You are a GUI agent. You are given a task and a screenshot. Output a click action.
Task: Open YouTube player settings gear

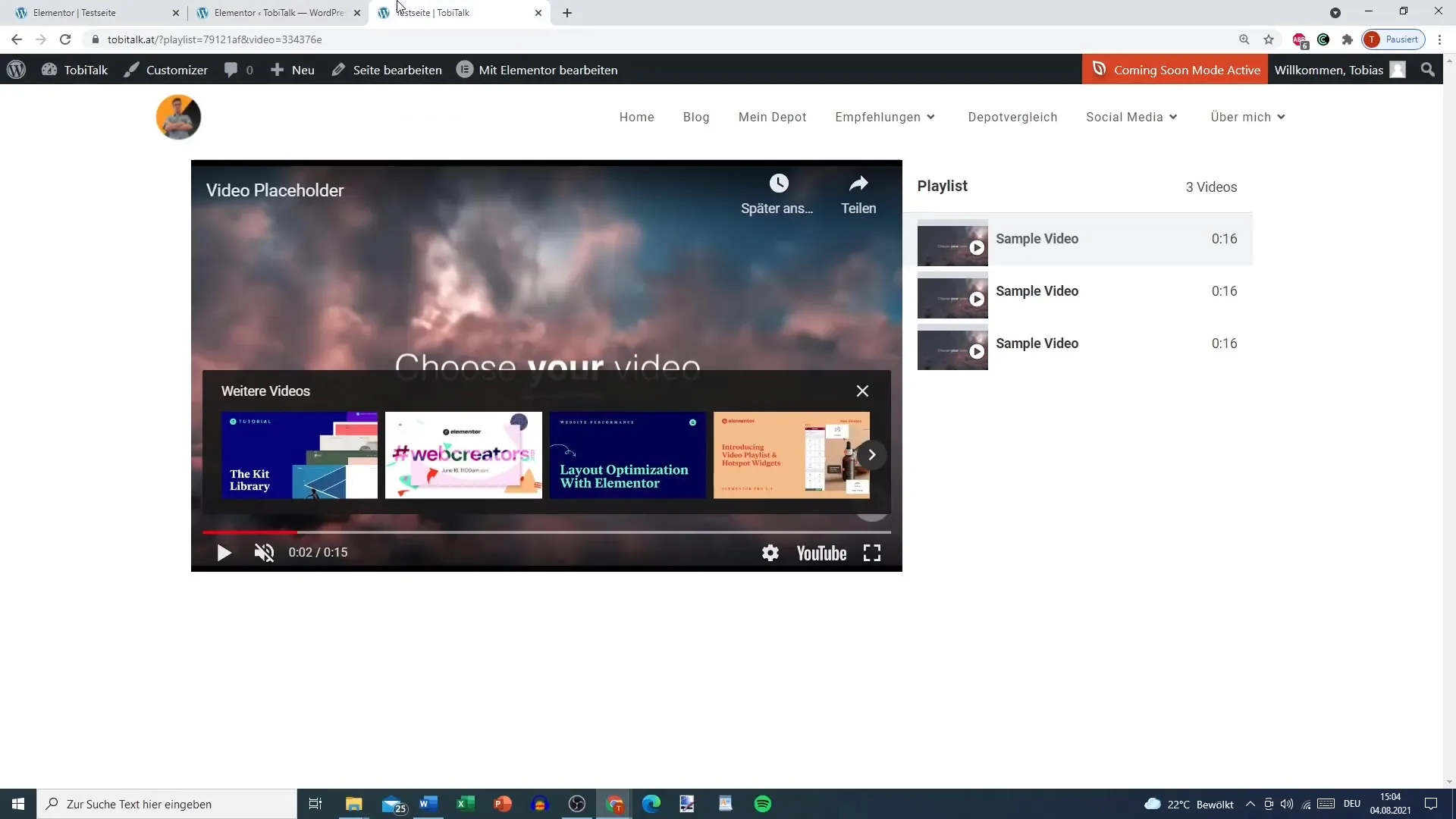click(770, 553)
